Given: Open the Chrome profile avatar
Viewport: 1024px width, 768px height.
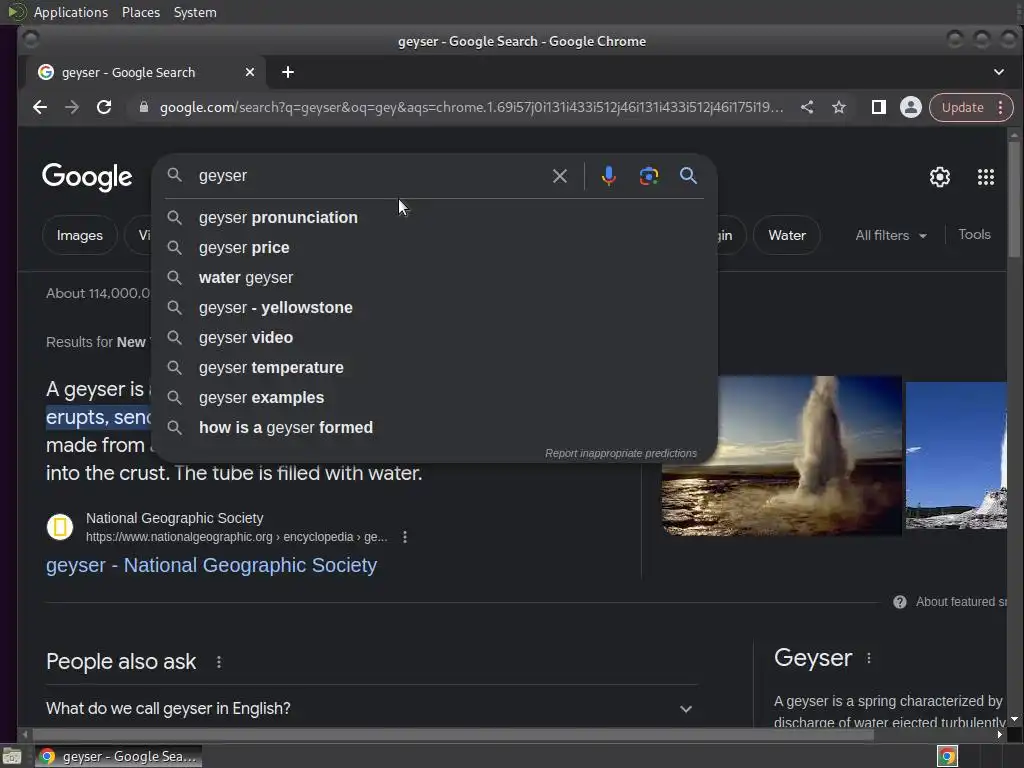Looking at the screenshot, I should pos(910,107).
